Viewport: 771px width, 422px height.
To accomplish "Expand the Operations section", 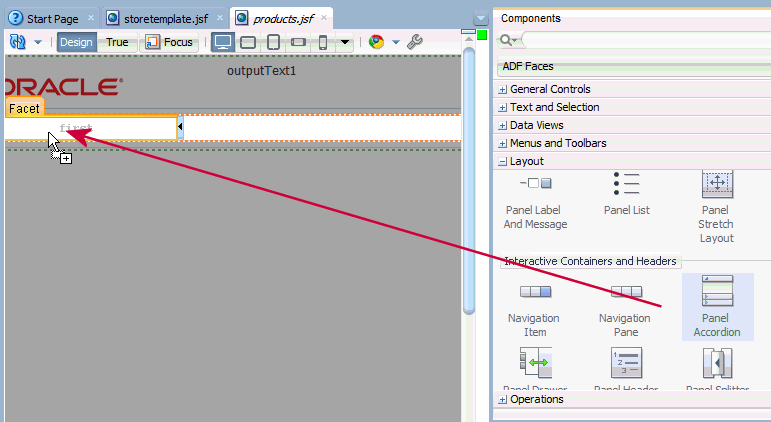I will click(x=503, y=399).
